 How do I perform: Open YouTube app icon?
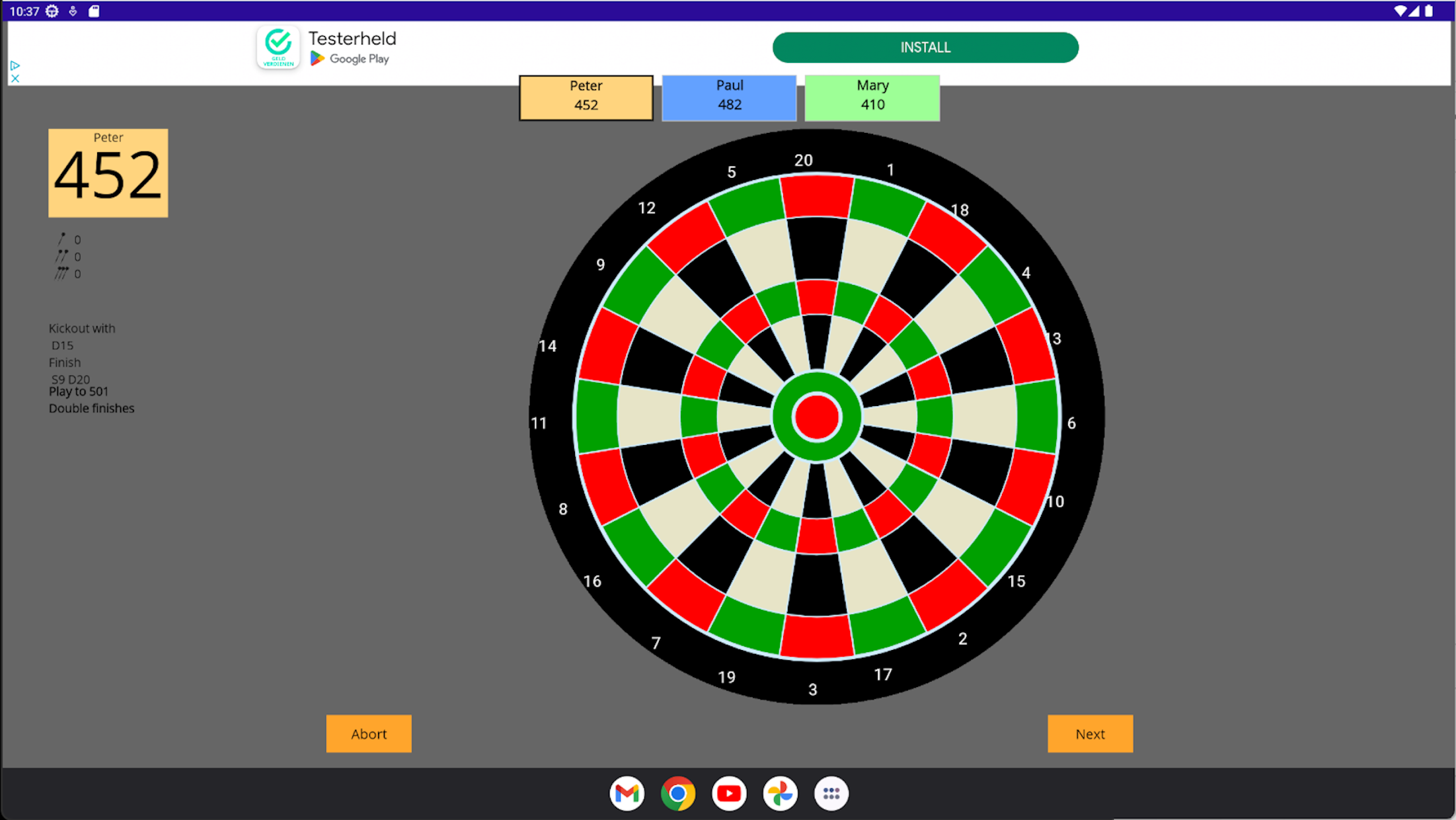coord(729,793)
